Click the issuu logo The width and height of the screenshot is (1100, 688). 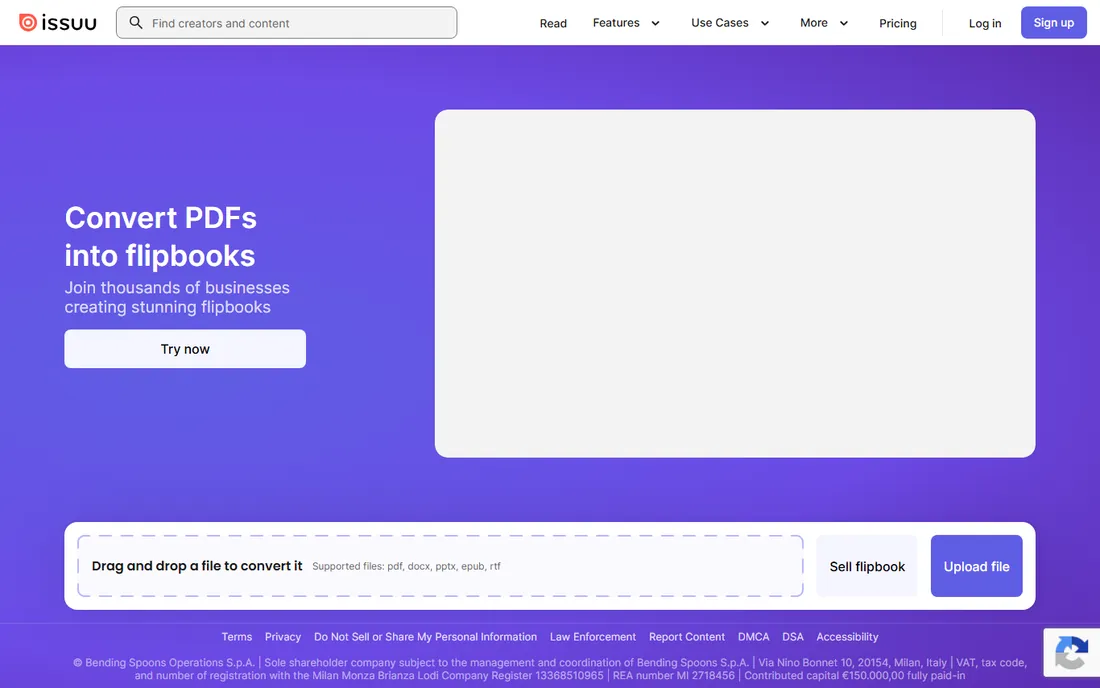(x=58, y=22)
